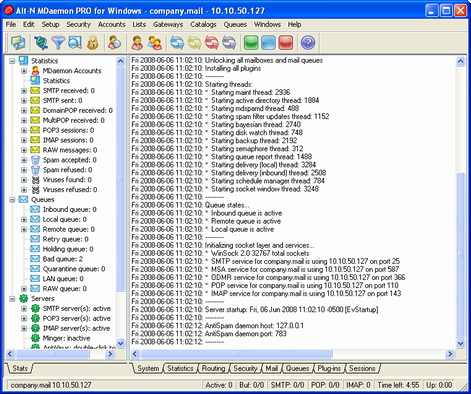Open the Queues menu
This screenshot has height=394, width=471.
[235, 24]
